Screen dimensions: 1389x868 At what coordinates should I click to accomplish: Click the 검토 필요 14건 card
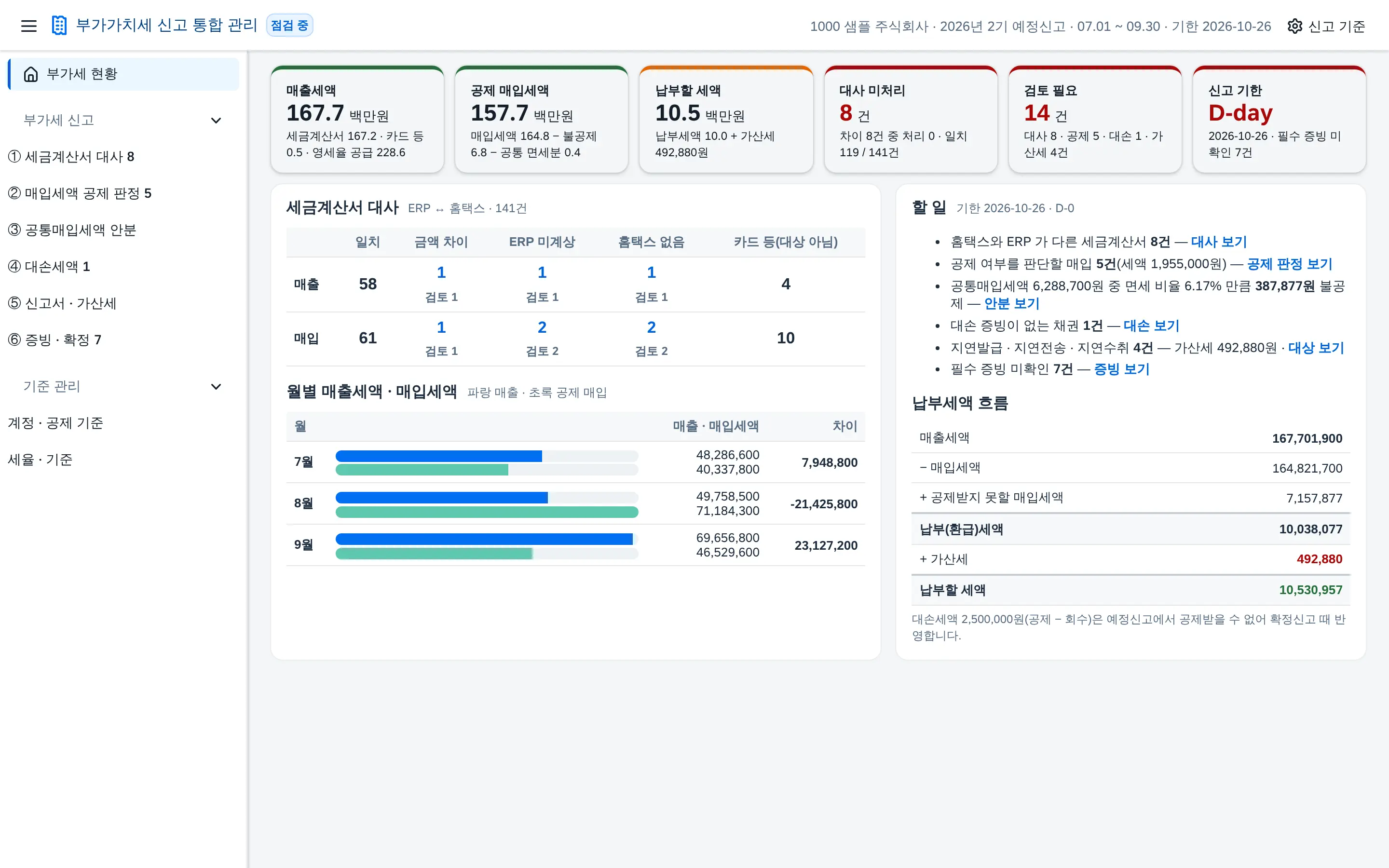pos(1094,120)
